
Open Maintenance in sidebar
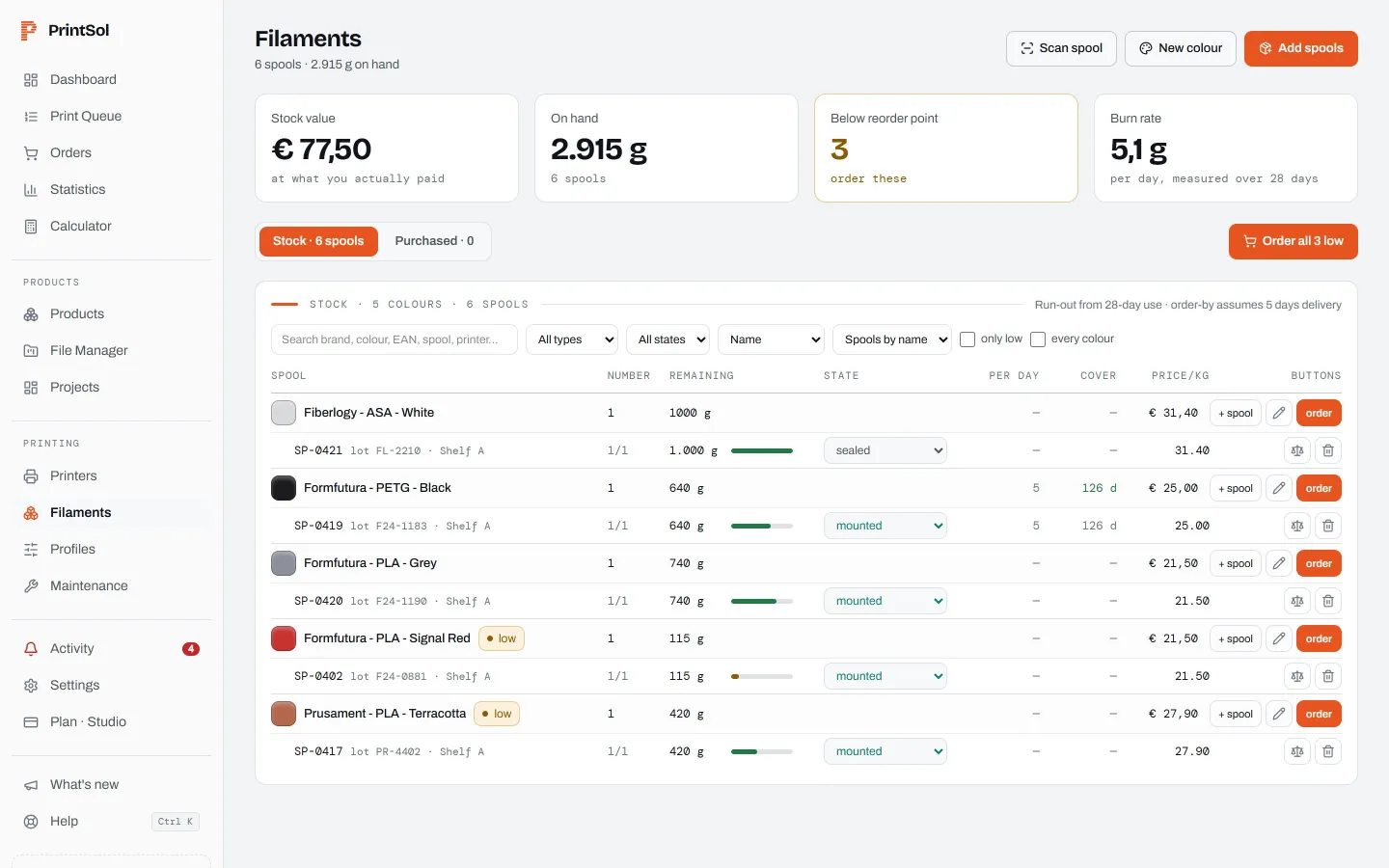pos(112,586)
